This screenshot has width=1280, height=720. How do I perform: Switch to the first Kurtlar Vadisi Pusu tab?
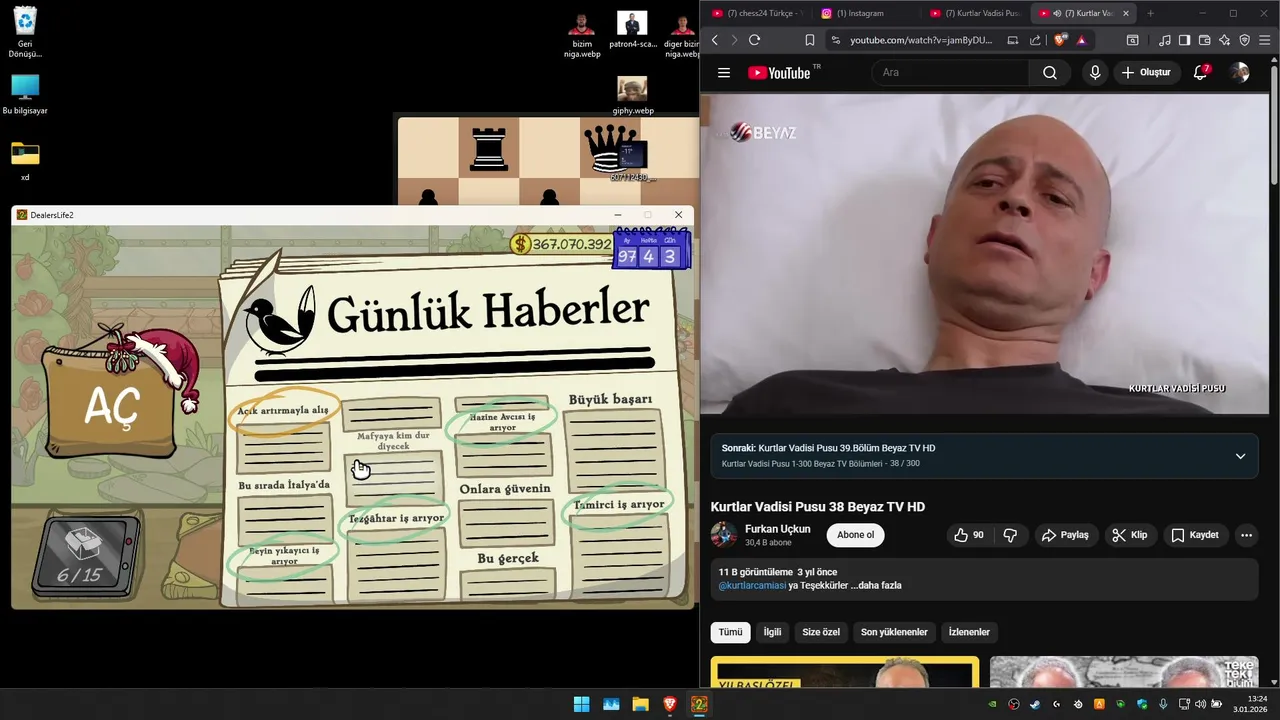[974, 13]
